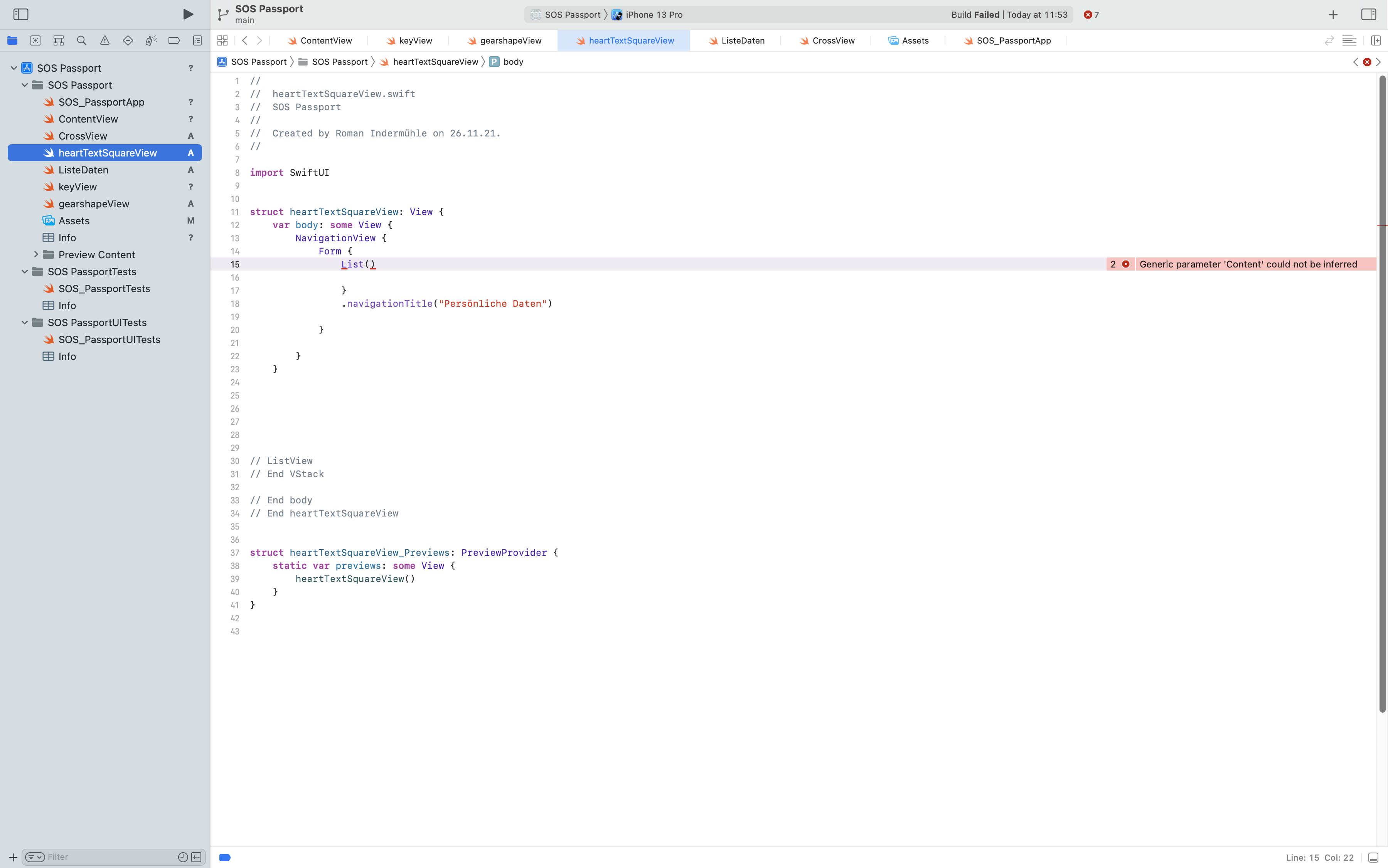Click the Library plus button
This screenshot has width=1388, height=868.
pos(1333,14)
